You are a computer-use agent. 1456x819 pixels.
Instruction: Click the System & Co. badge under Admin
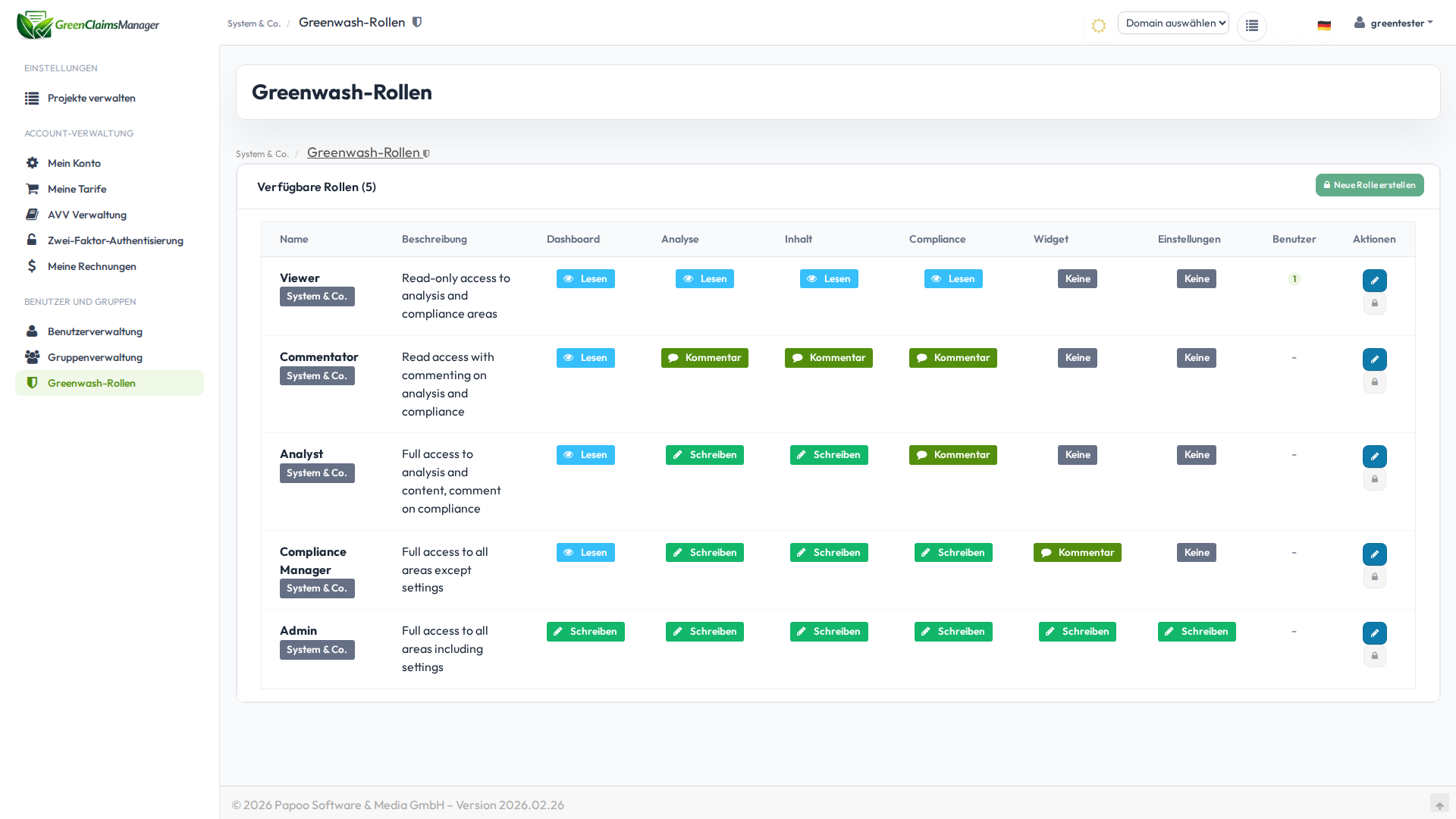tap(317, 650)
